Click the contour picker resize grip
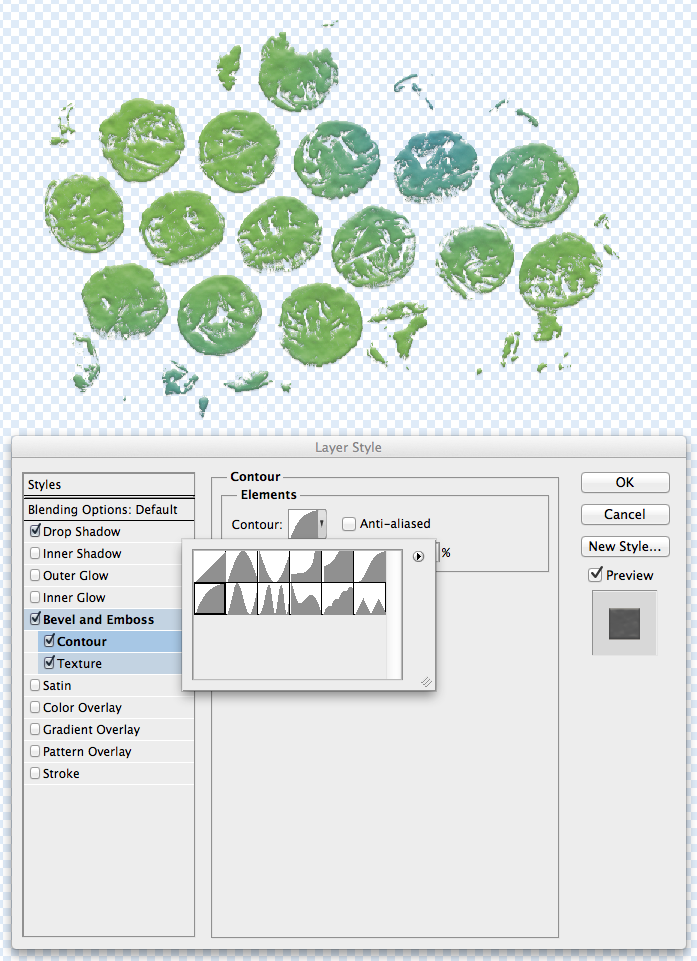 click(x=426, y=682)
